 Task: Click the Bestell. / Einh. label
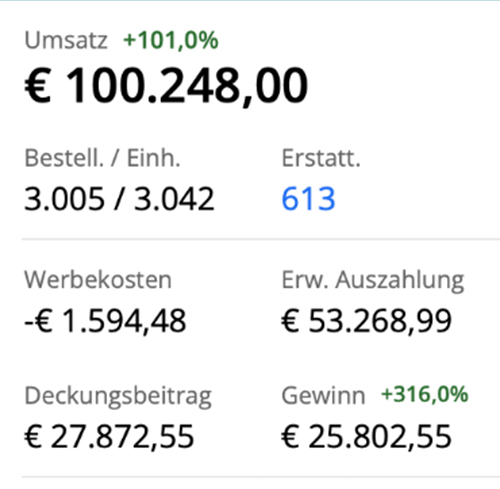[x=102, y=158]
